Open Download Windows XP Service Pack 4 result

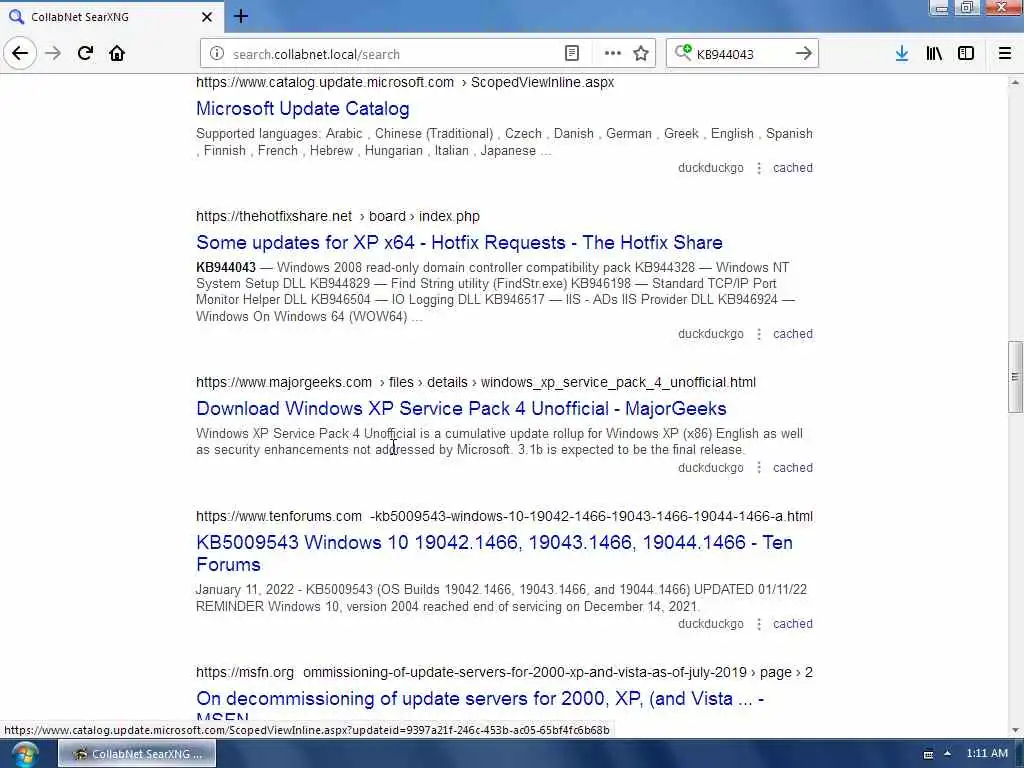461,408
